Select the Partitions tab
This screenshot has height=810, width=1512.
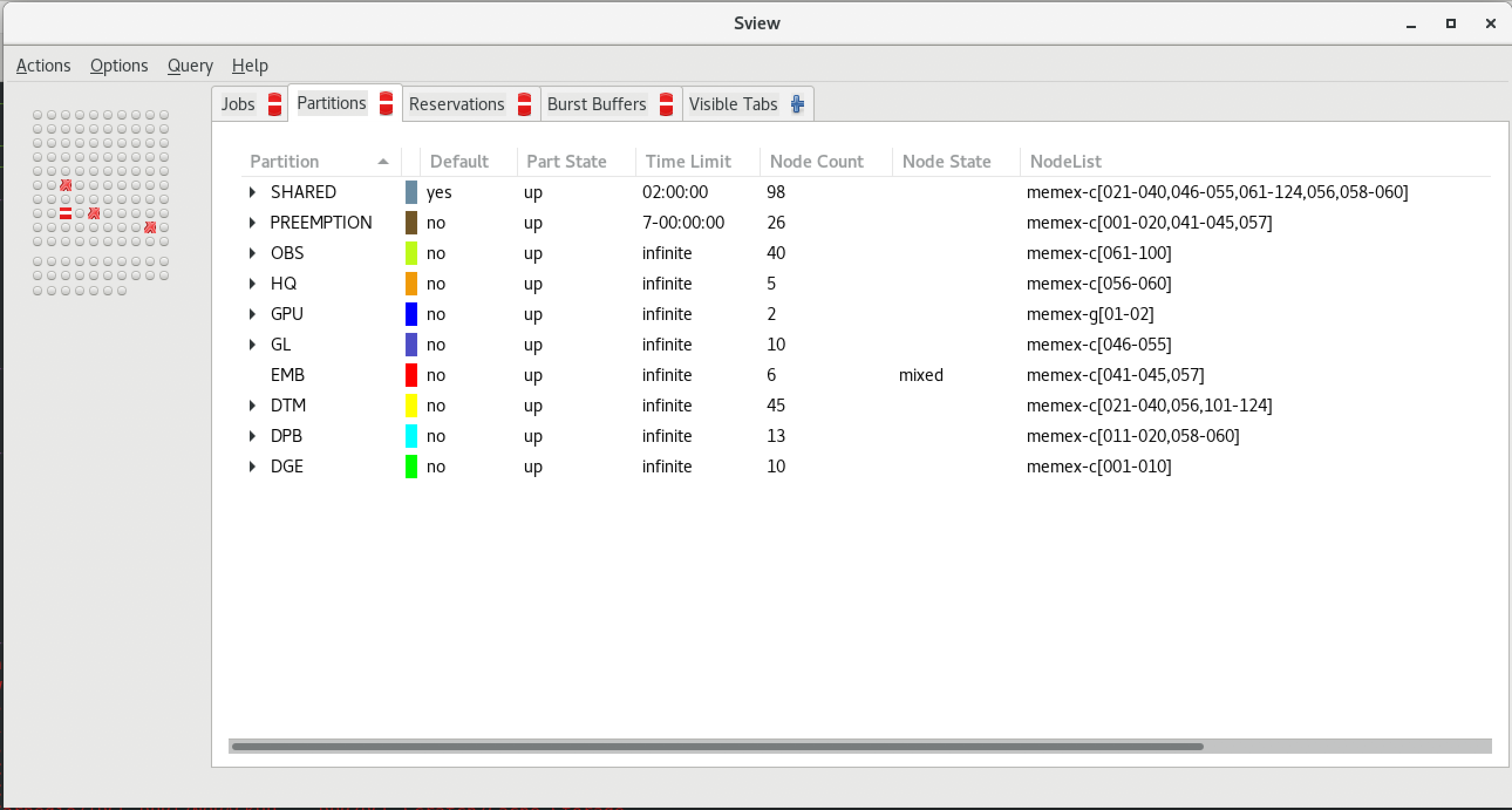(332, 103)
